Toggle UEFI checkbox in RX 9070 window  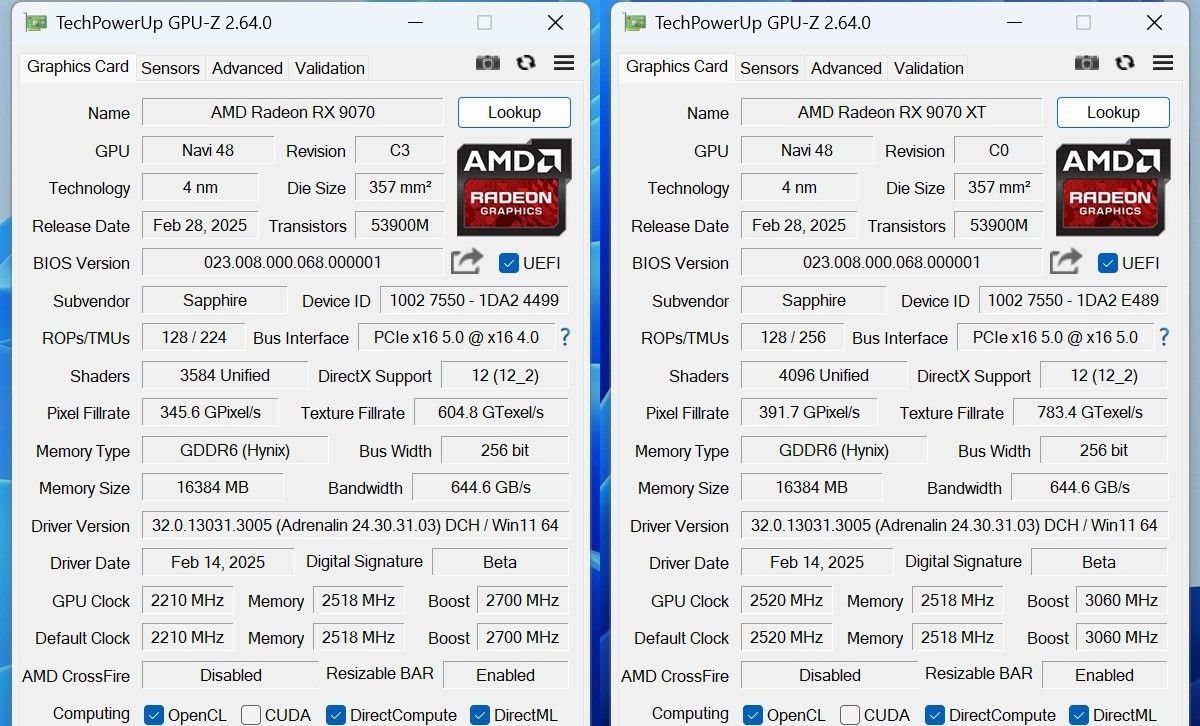tap(508, 263)
